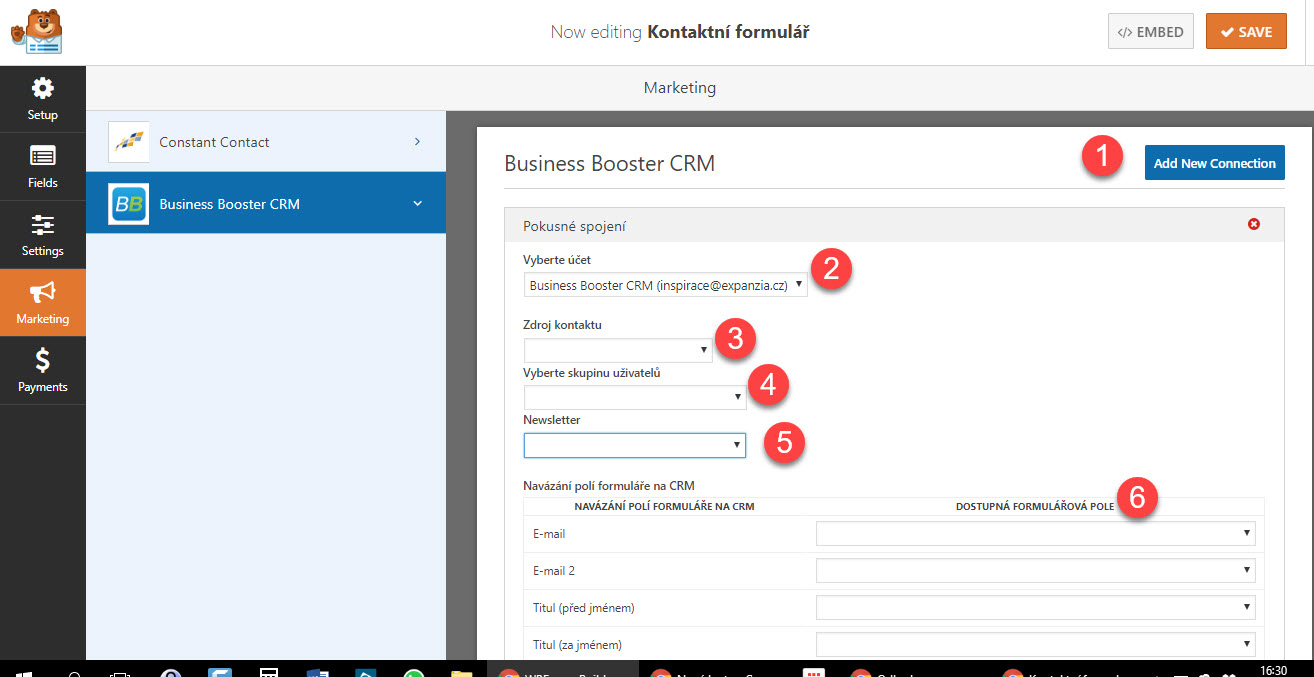The width and height of the screenshot is (1314, 677).
Task: Open the Vyberte účet account dropdown
Action: [x=665, y=285]
